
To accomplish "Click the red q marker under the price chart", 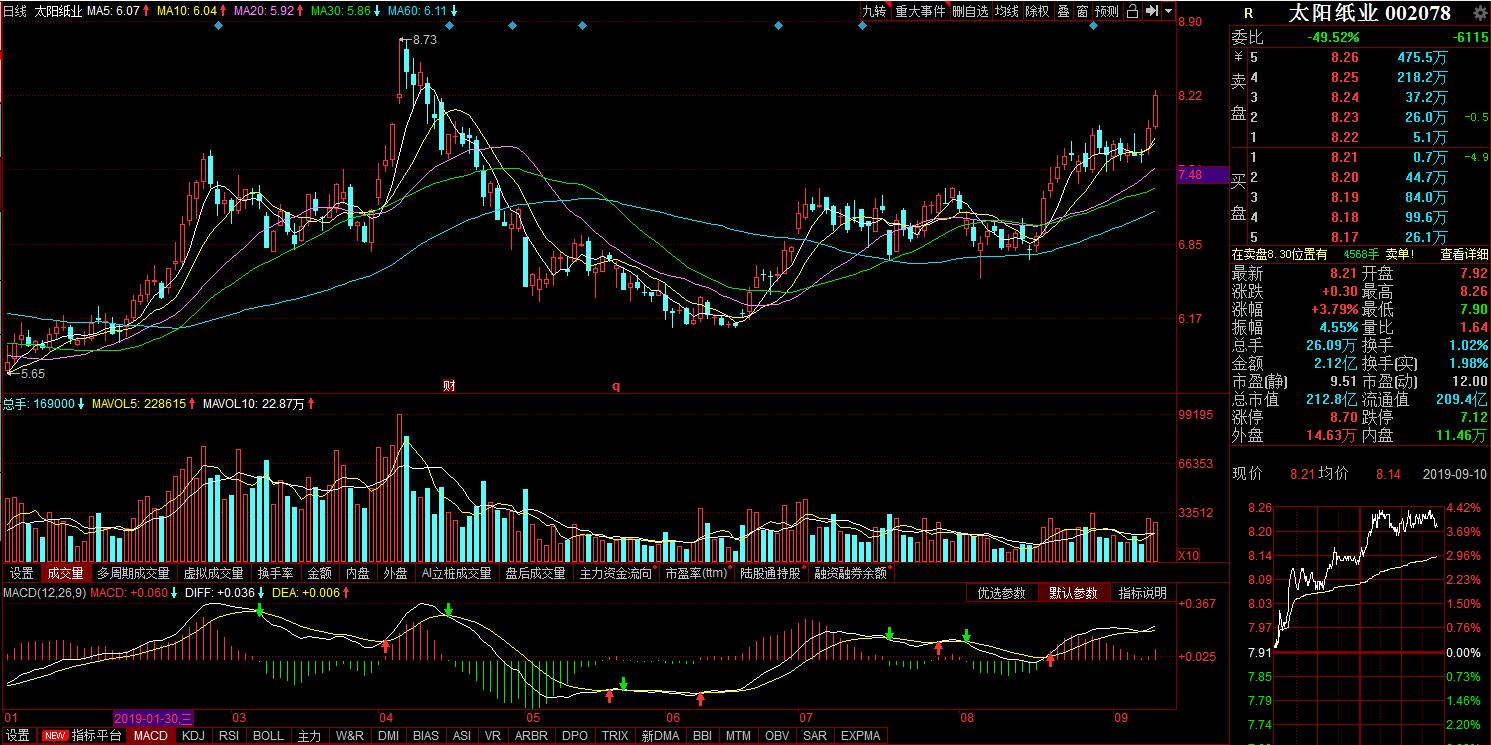I will (x=616, y=385).
